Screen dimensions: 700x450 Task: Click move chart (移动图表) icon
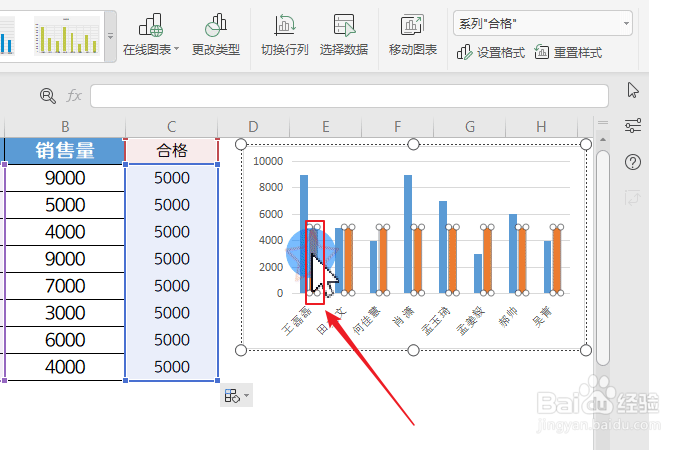coord(412,25)
